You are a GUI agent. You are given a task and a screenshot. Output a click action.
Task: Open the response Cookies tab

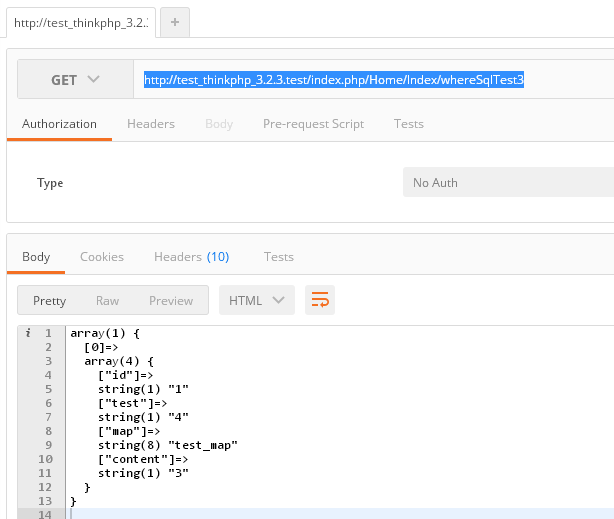pyautogui.click(x=102, y=257)
